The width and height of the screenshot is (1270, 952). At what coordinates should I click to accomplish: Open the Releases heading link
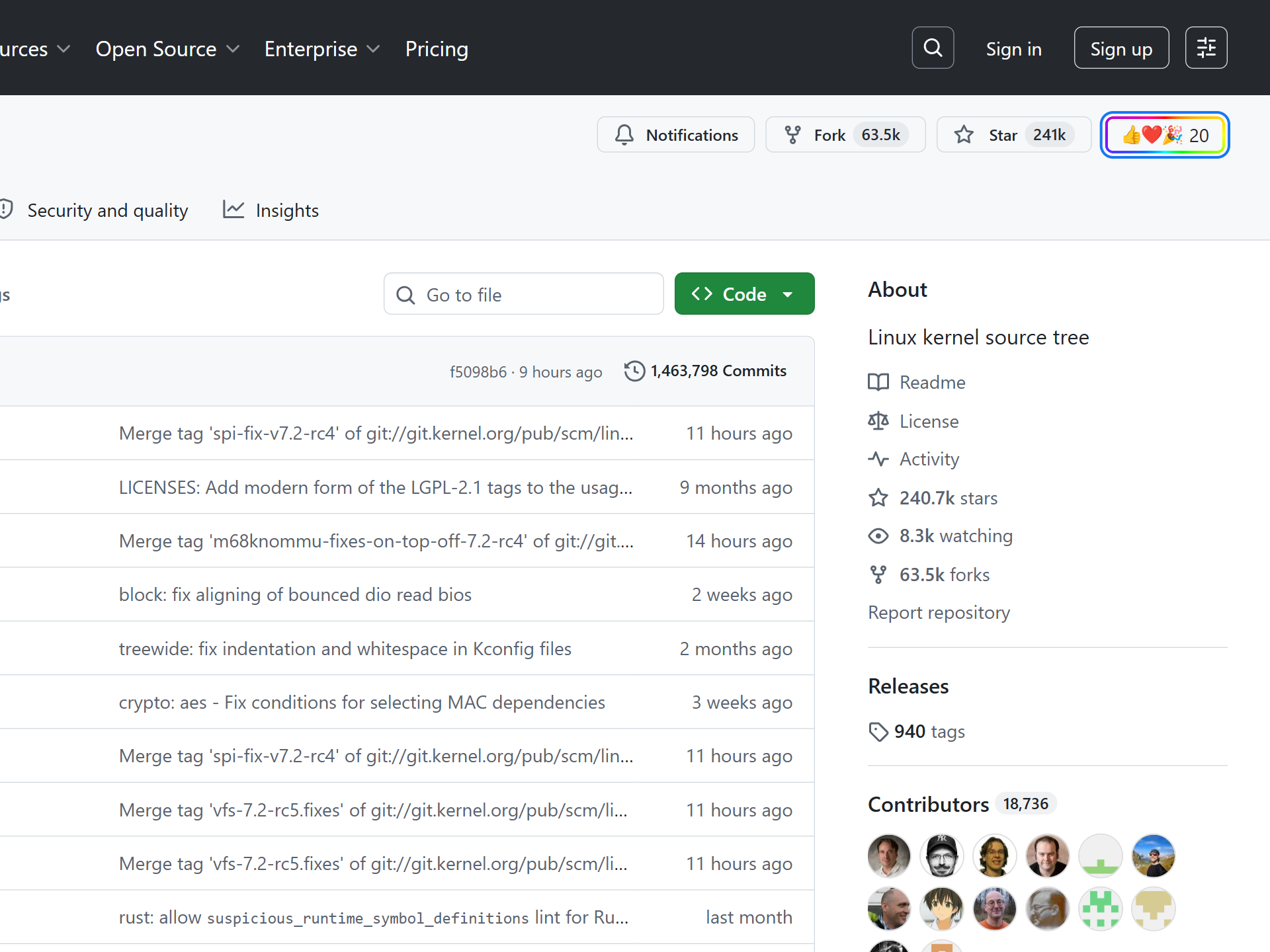coord(908,686)
